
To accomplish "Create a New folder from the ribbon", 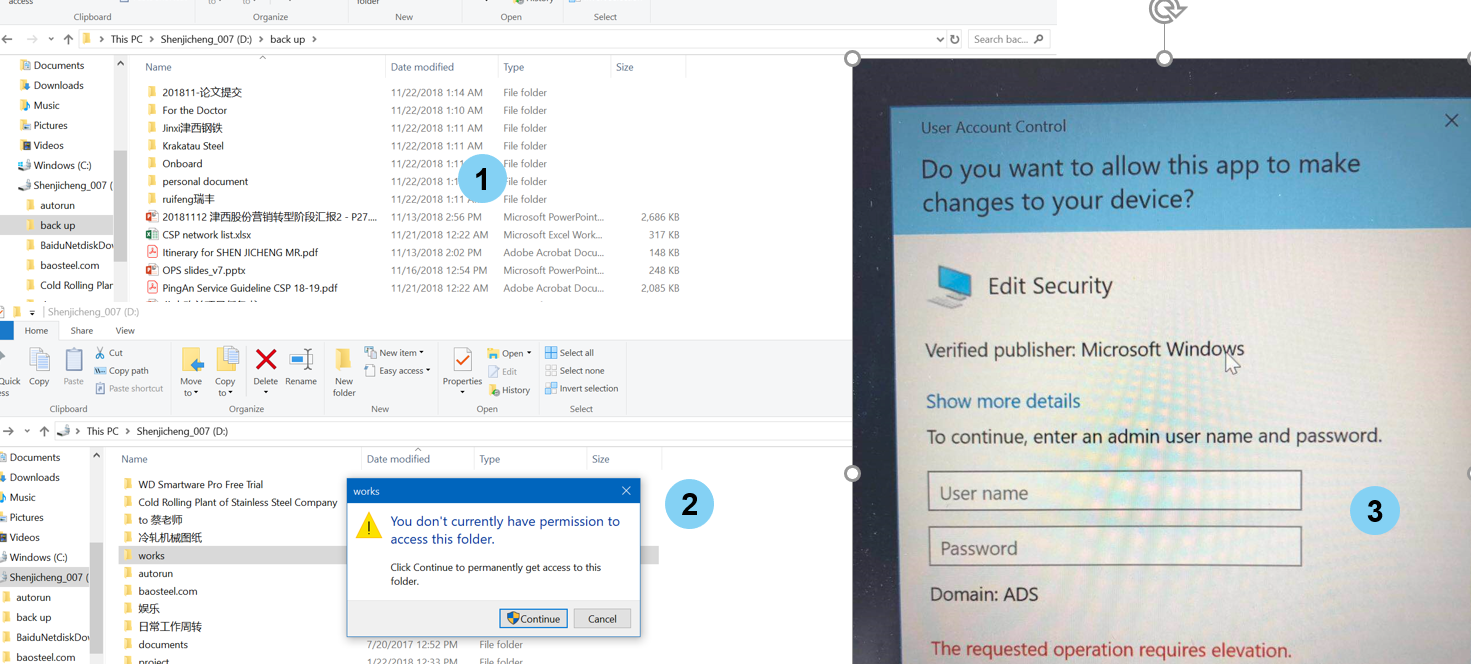I will click(x=344, y=372).
